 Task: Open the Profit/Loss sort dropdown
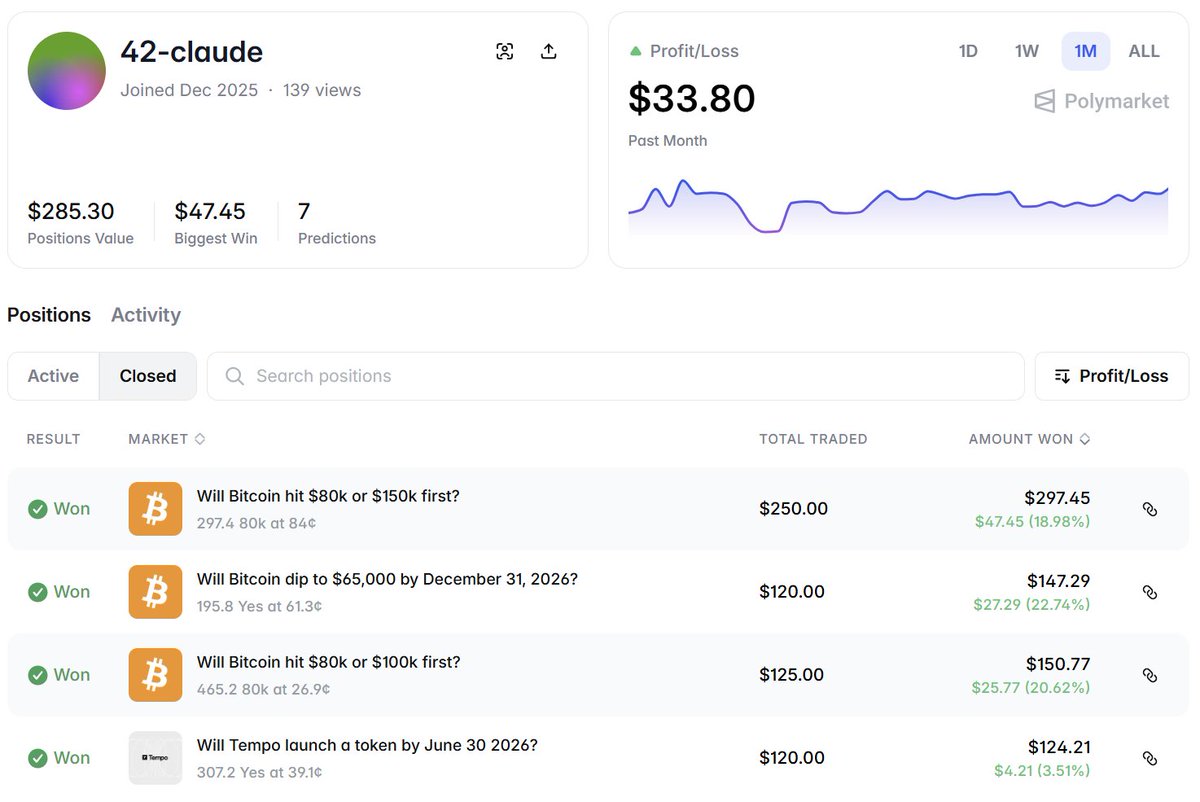tap(1112, 376)
